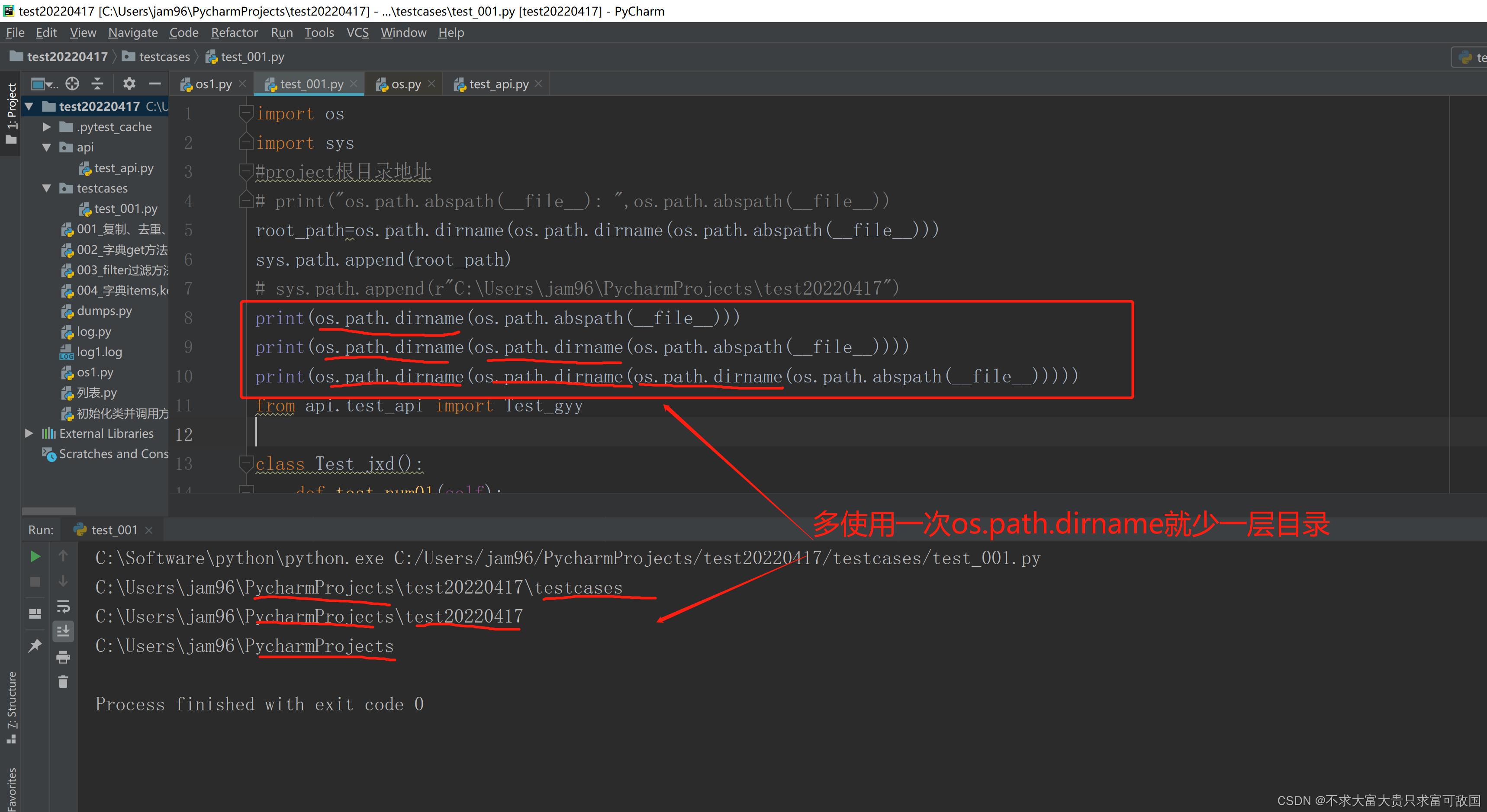Open the File menu
This screenshot has height=812, width=1487.
[x=15, y=33]
